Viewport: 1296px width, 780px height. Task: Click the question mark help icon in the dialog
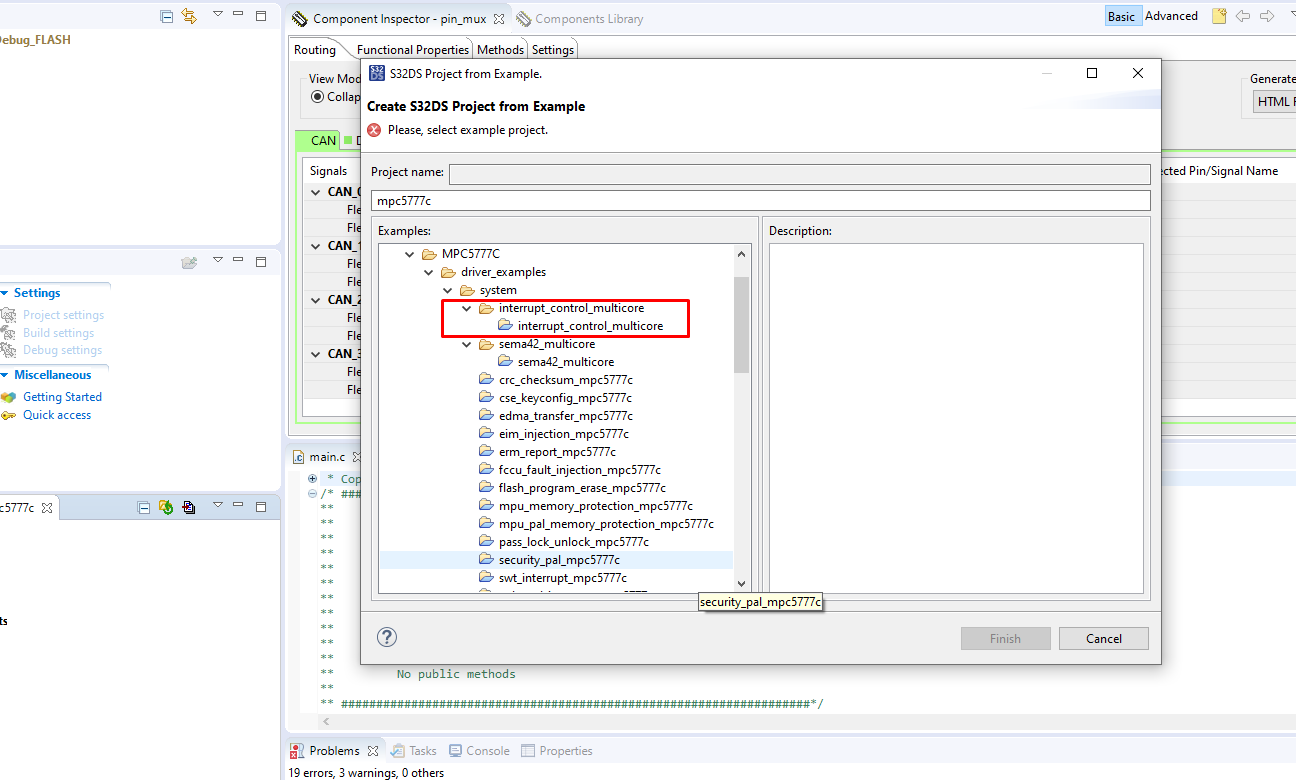click(x=387, y=636)
